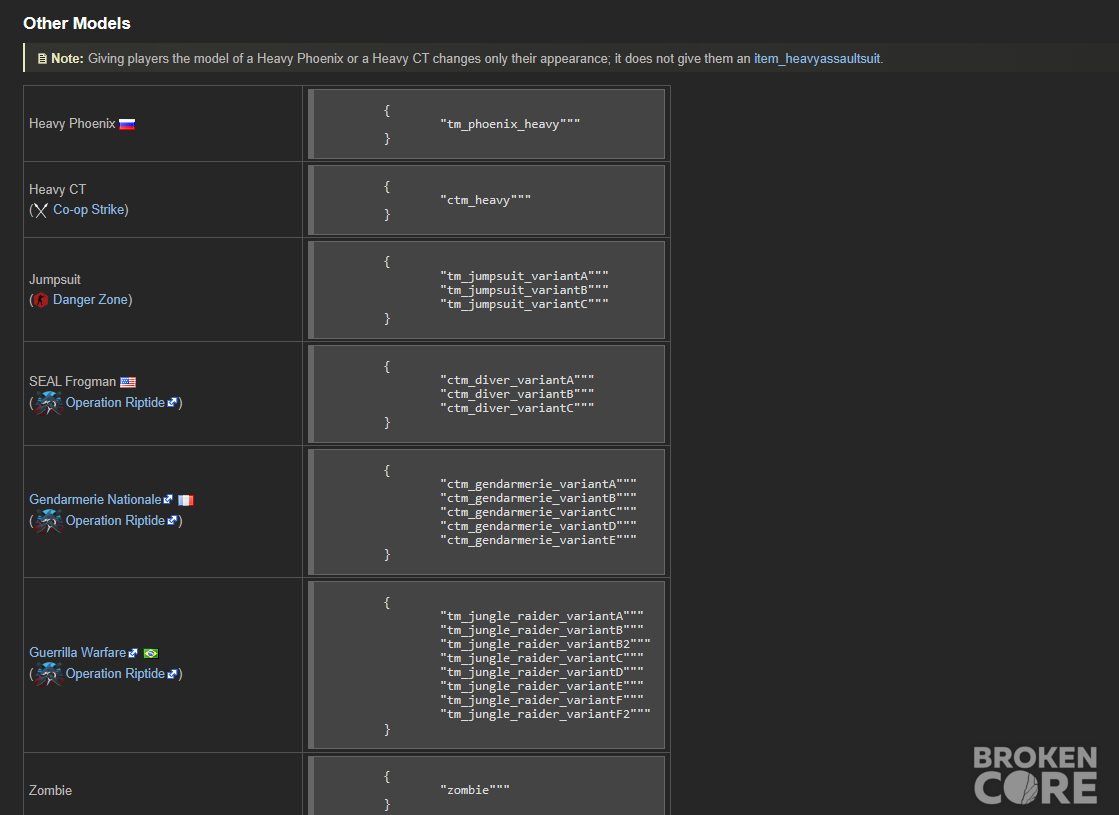Click the "zombie" code line
Screen dimensions: 1119x815
coord(475,790)
